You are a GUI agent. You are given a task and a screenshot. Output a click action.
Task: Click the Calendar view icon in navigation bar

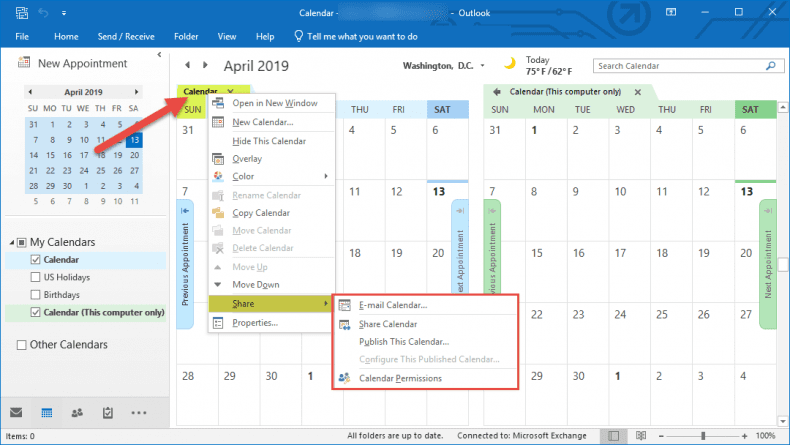click(47, 412)
